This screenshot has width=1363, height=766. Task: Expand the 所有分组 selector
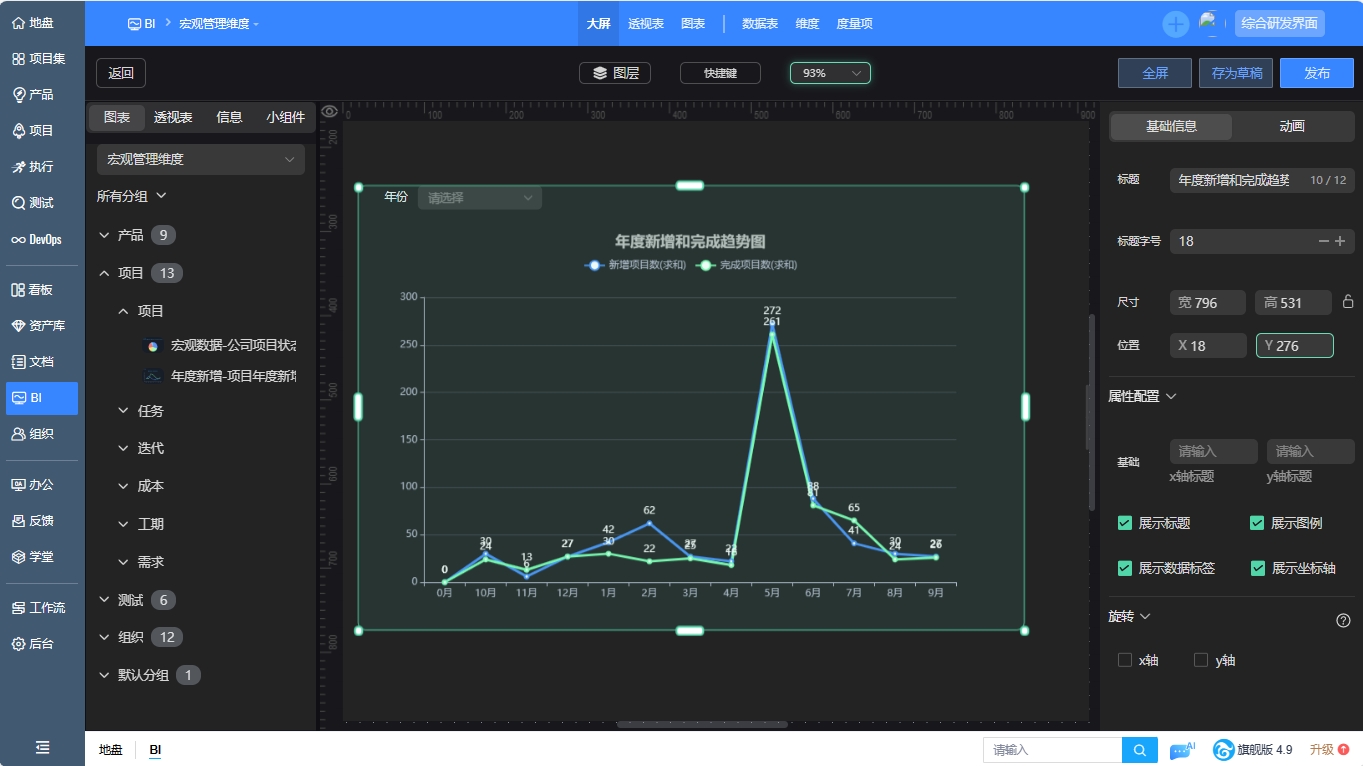132,196
